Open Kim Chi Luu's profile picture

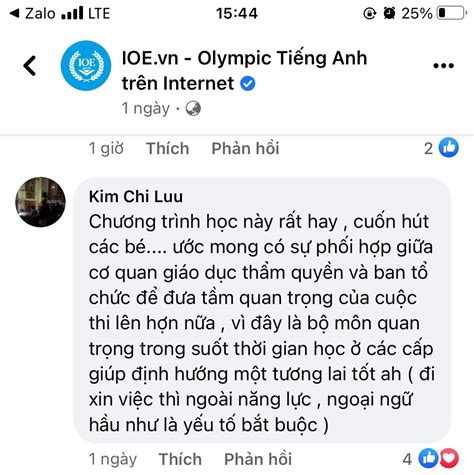[x=41, y=202]
